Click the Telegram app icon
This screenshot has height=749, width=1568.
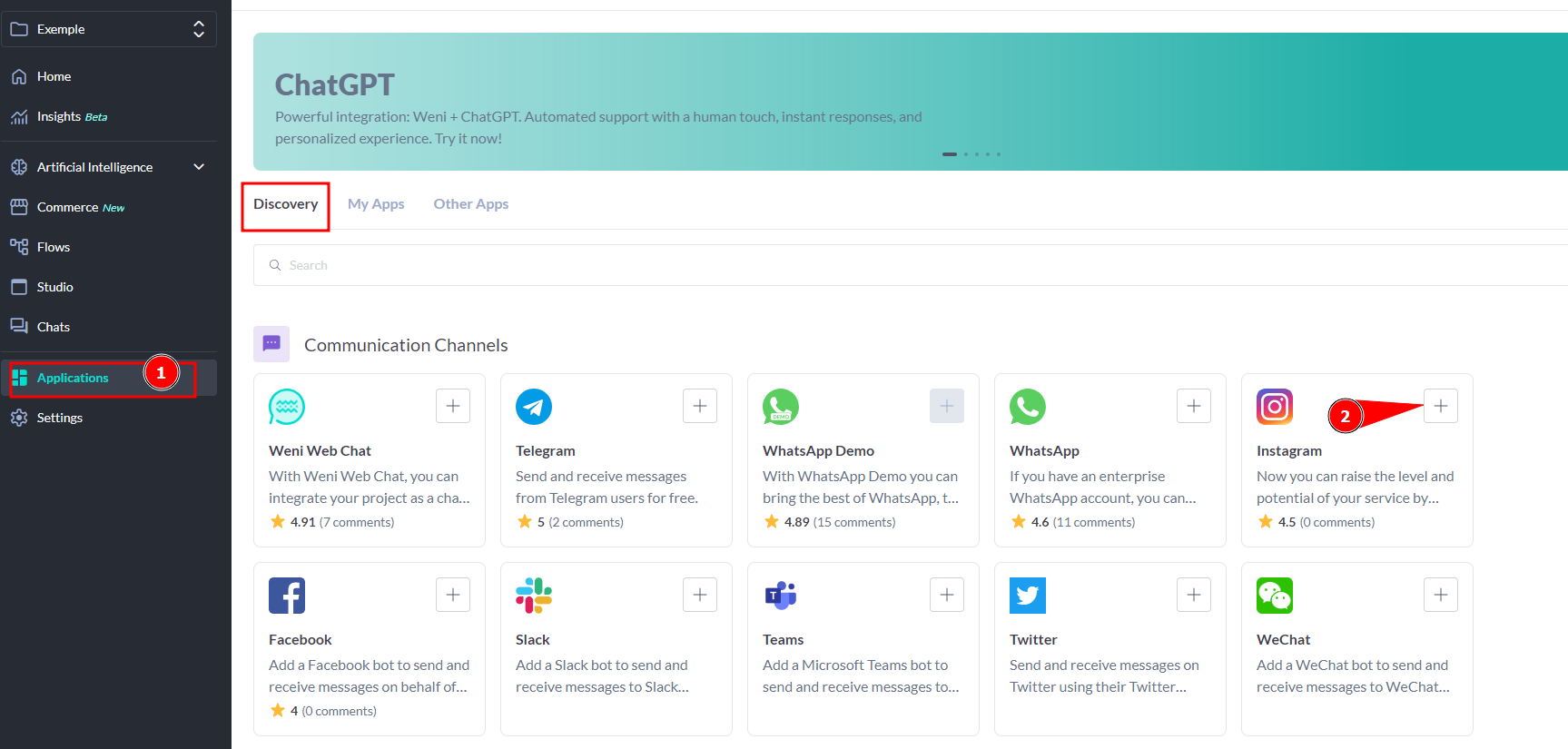534,407
